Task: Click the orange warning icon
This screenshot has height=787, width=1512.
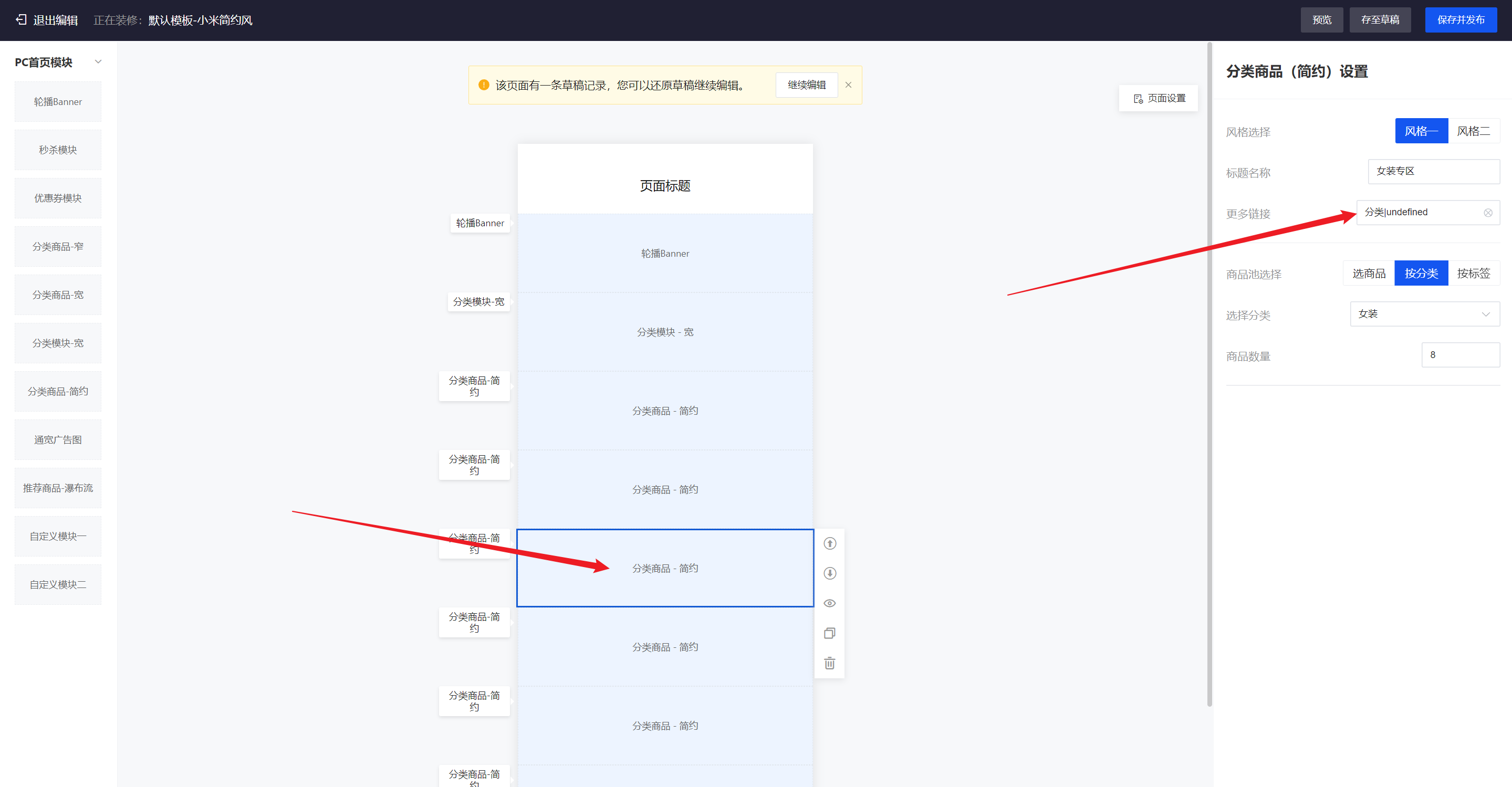Action: tap(484, 85)
